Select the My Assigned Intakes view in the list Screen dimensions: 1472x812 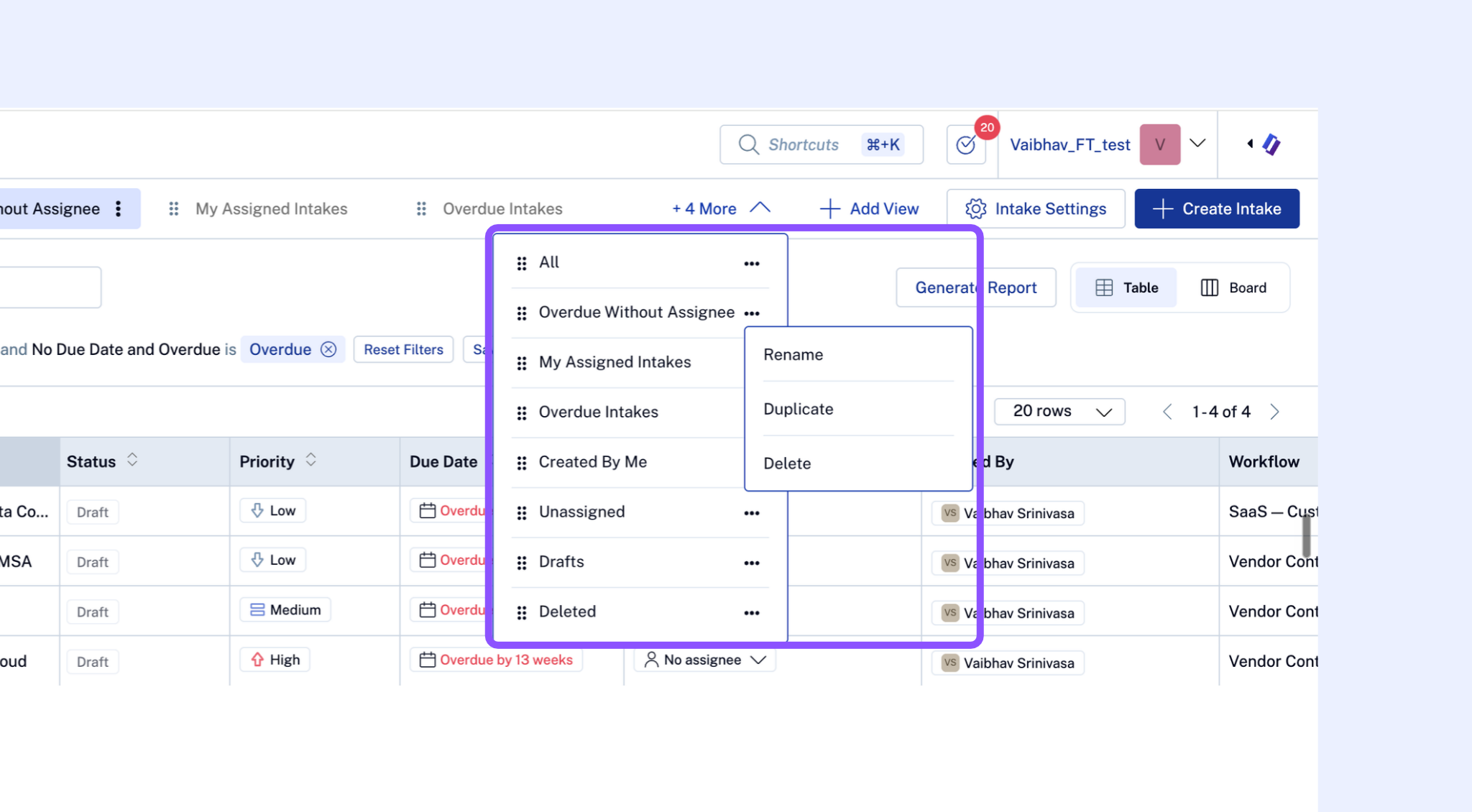point(615,362)
